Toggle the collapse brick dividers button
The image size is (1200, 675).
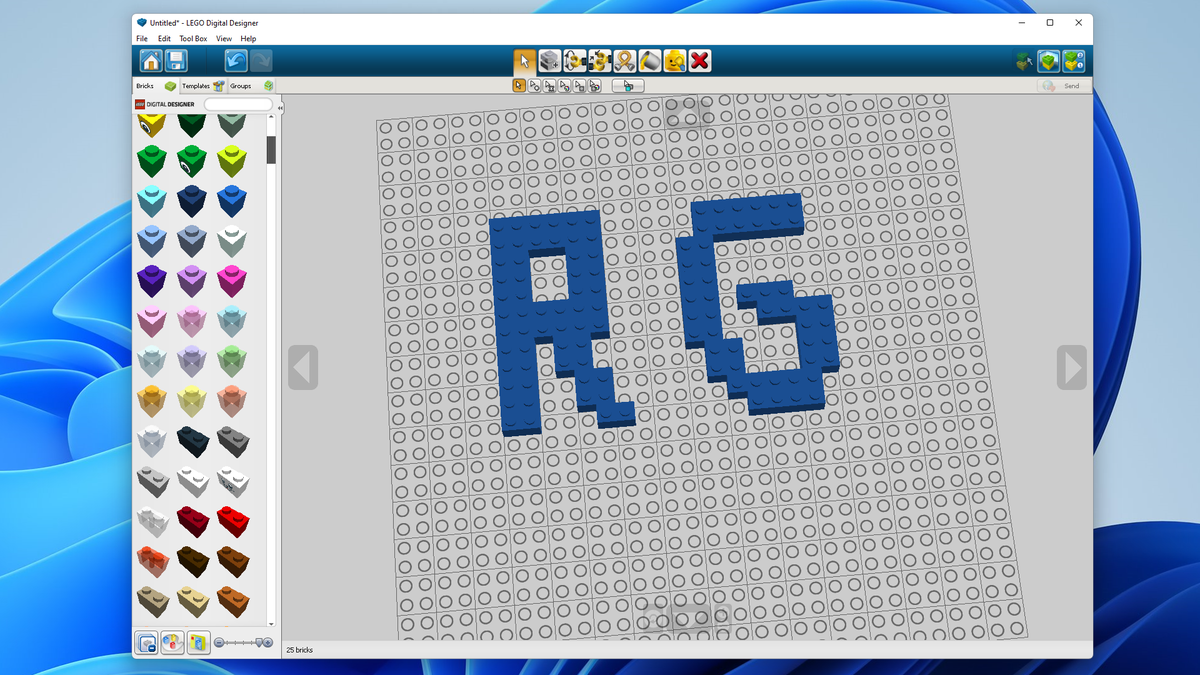[146, 642]
